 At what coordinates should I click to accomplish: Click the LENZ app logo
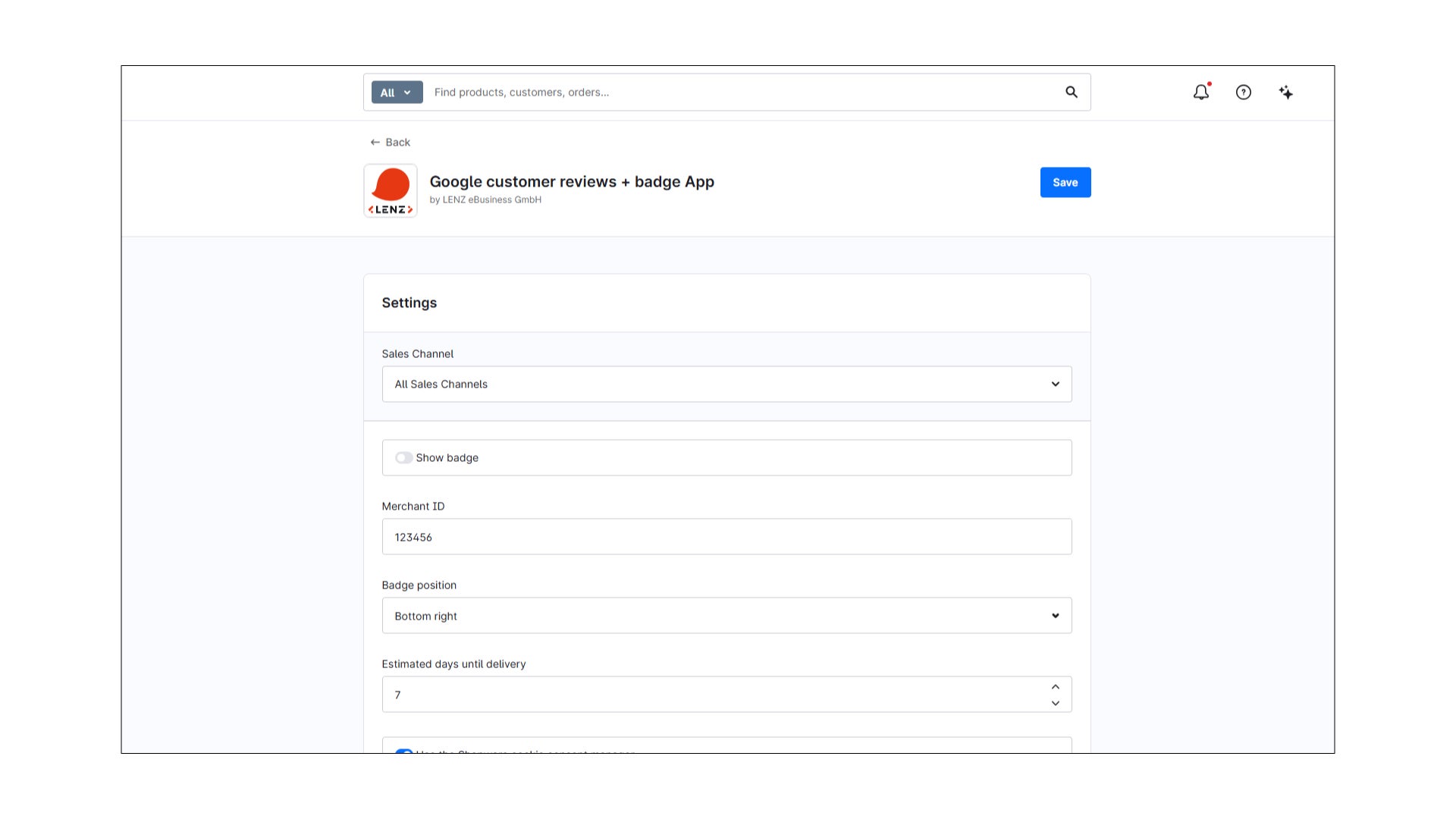point(390,190)
